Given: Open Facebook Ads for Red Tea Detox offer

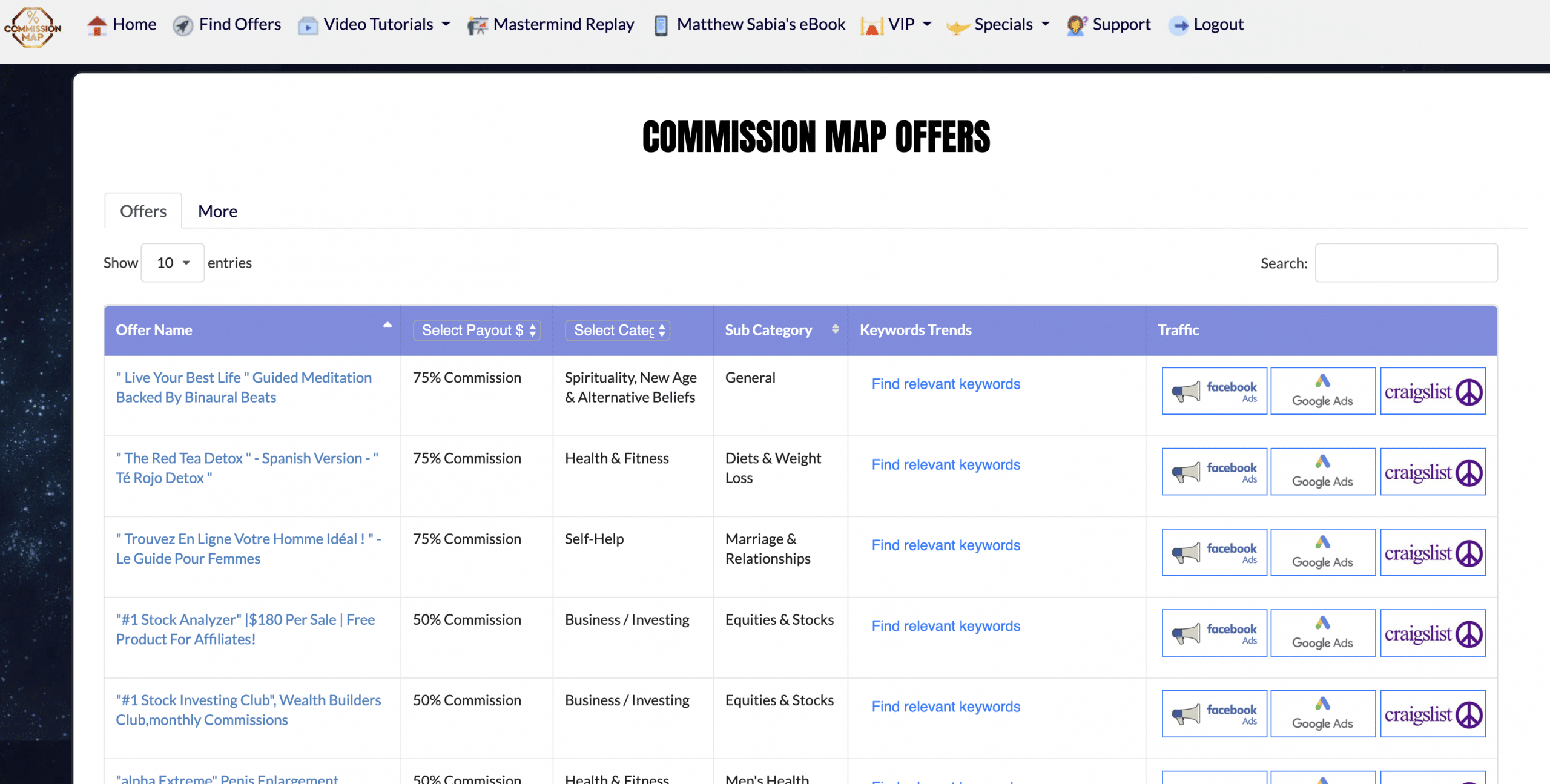Looking at the screenshot, I should pos(1214,472).
